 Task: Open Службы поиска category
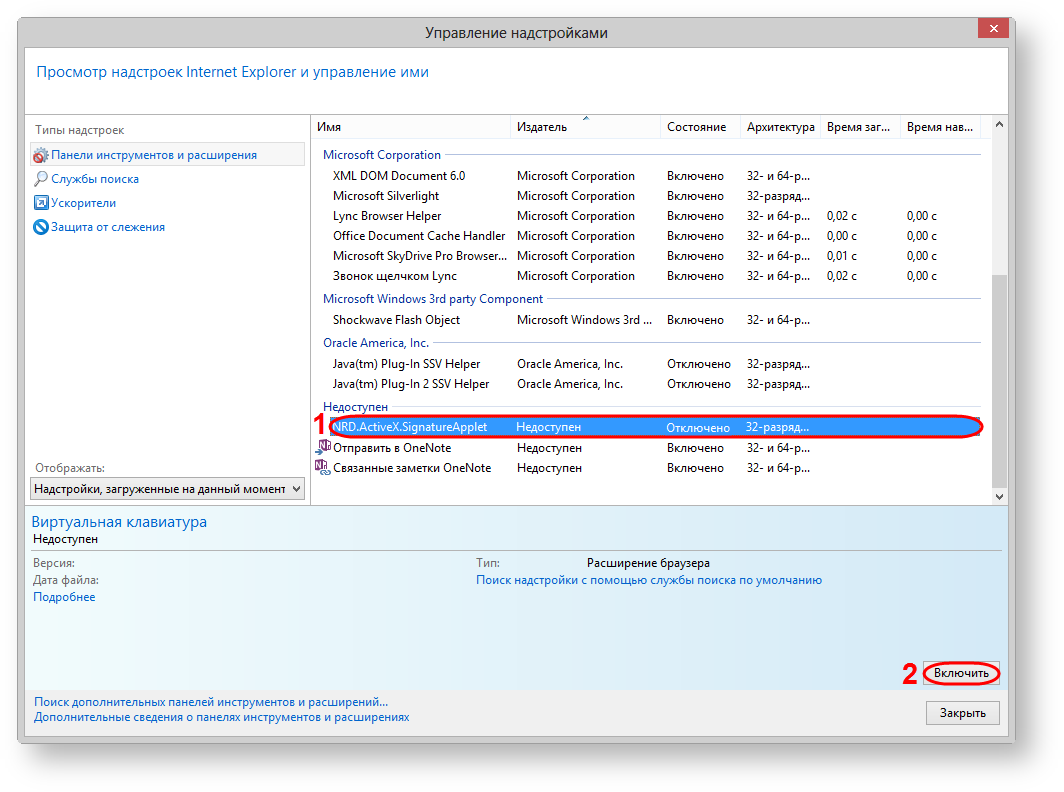(x=95, y=179)
